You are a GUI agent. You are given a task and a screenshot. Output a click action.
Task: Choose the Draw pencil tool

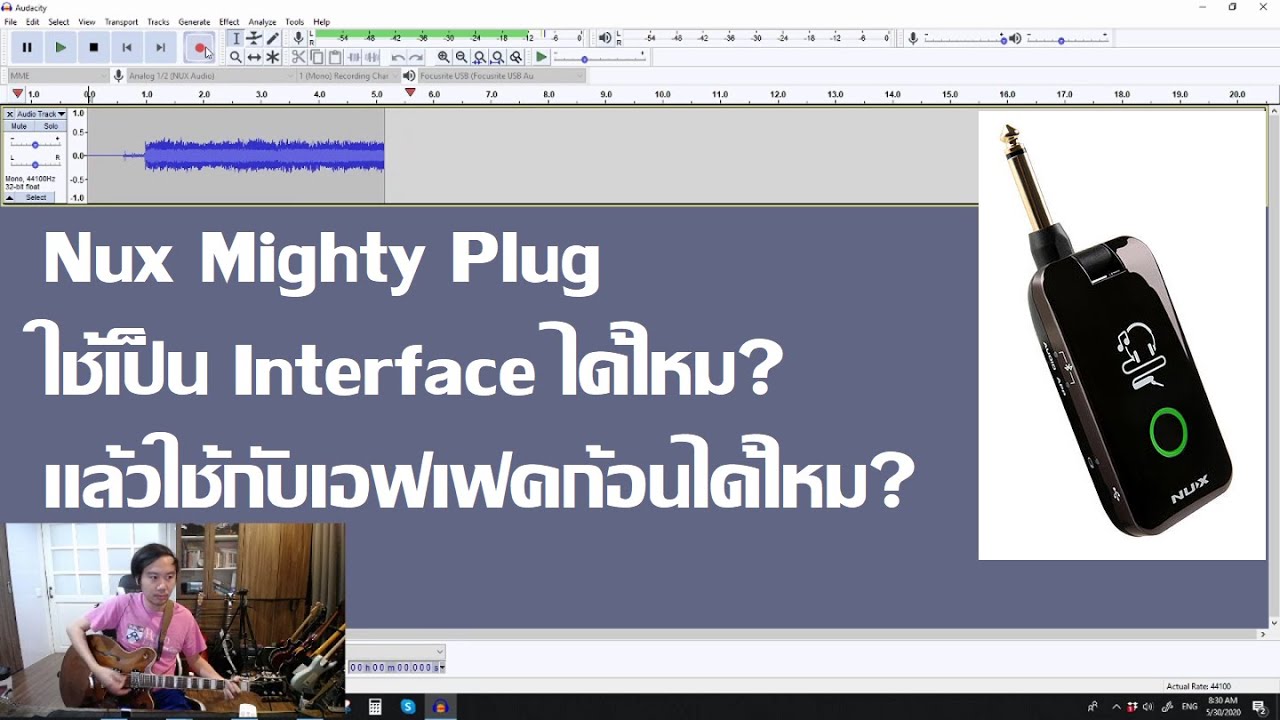[x=272, y=38]
